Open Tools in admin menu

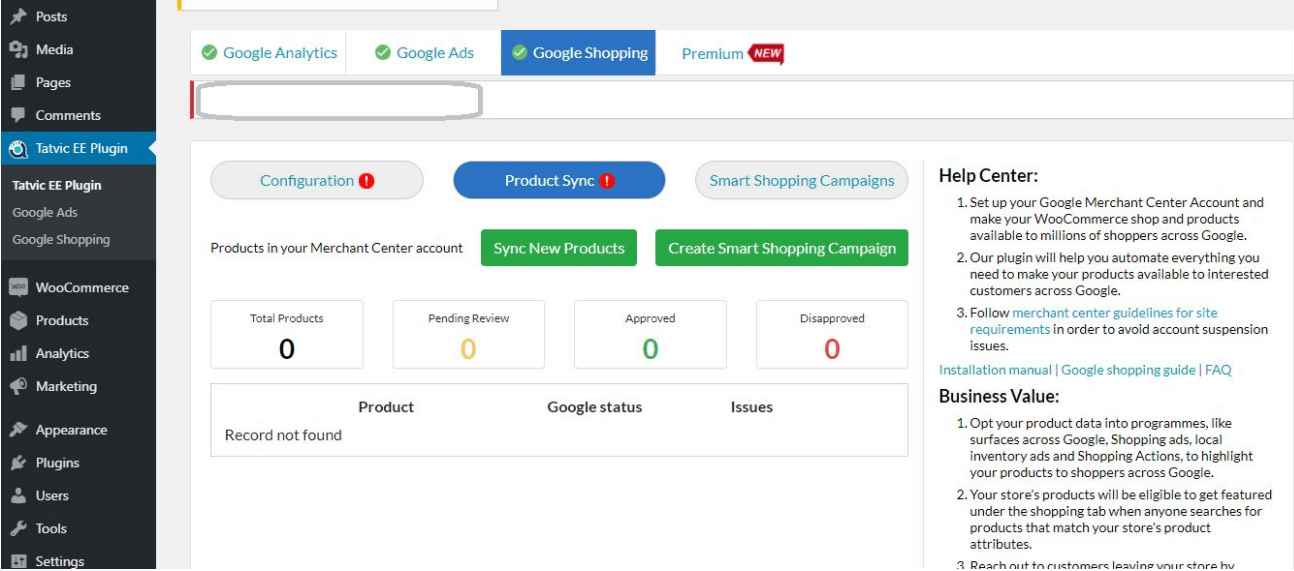[x=78, y=529]
